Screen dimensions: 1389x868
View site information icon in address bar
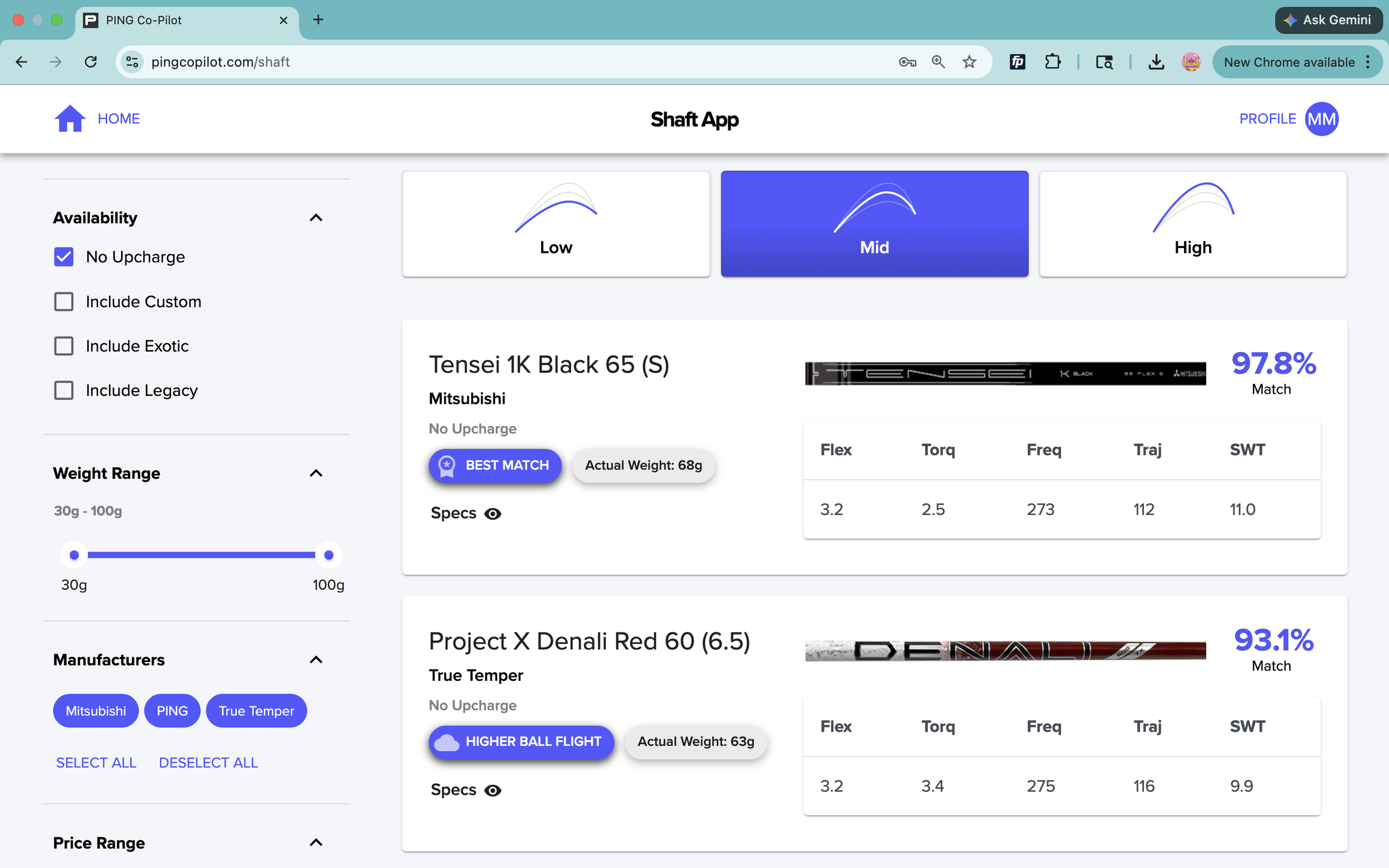[132, 62]
